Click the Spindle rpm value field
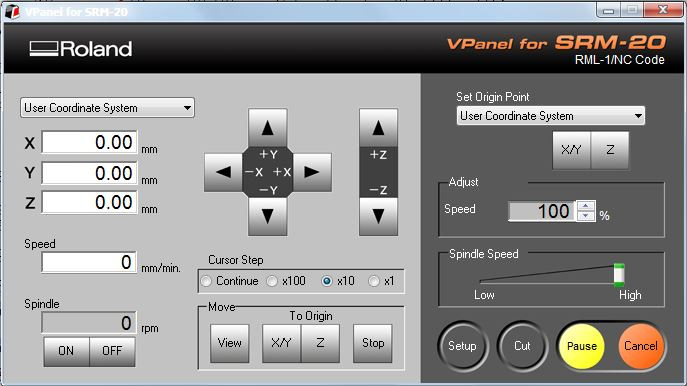 pos(89,323)
